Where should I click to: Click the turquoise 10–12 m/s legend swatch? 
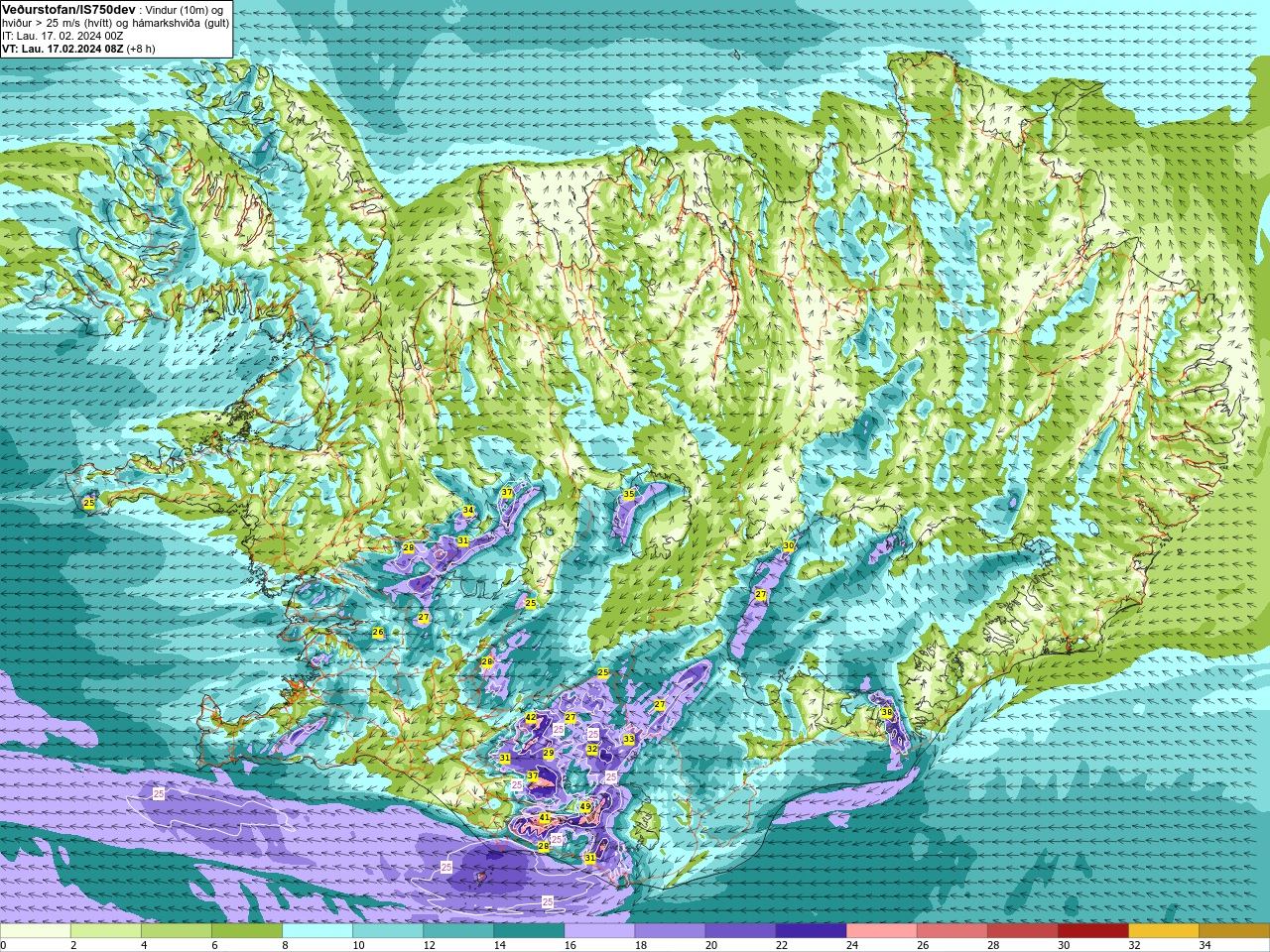[x=388, y=931]
